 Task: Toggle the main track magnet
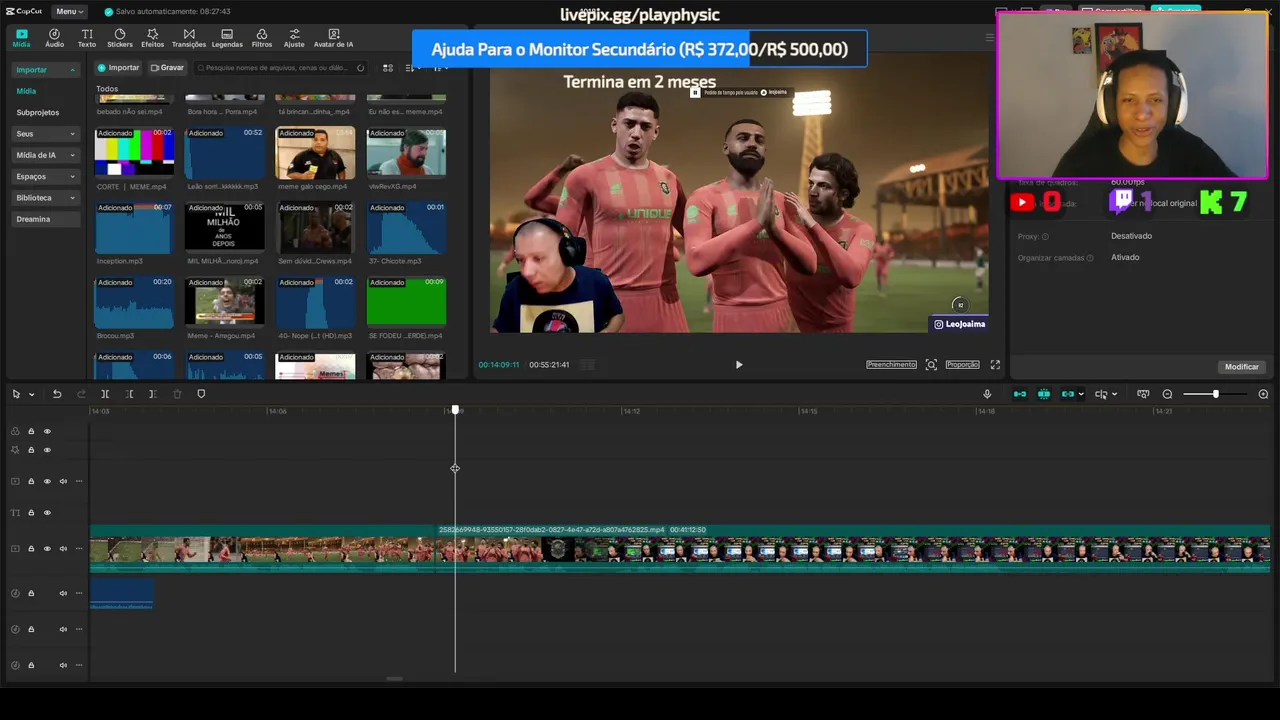coord(1020,394)
